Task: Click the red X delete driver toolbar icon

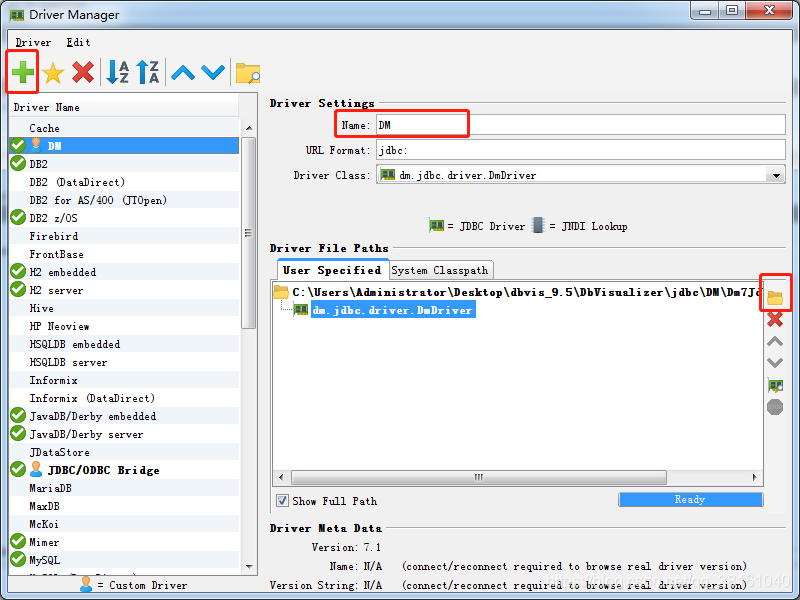Action: [x=83, y=72]
